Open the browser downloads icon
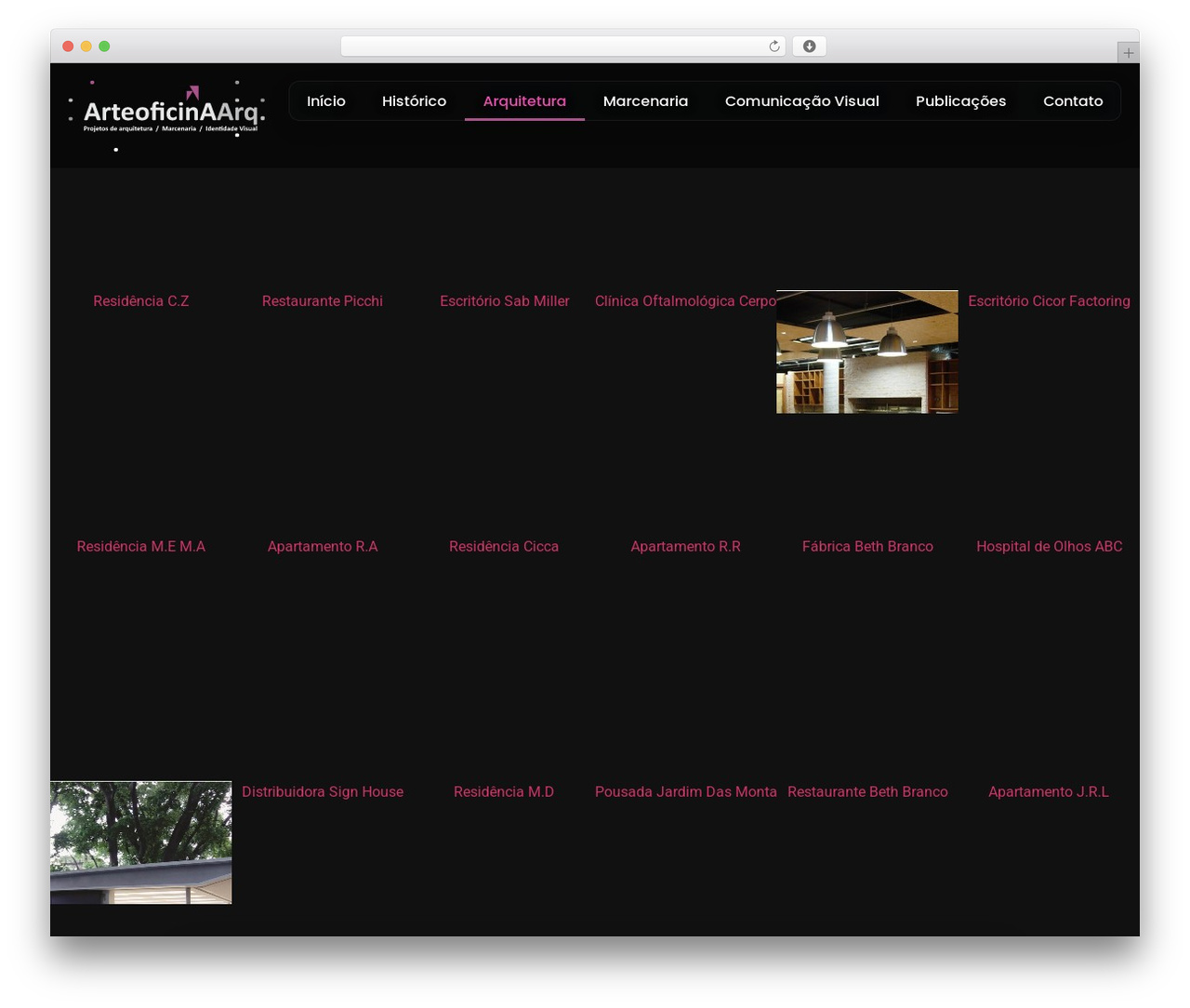 point(809,46)
